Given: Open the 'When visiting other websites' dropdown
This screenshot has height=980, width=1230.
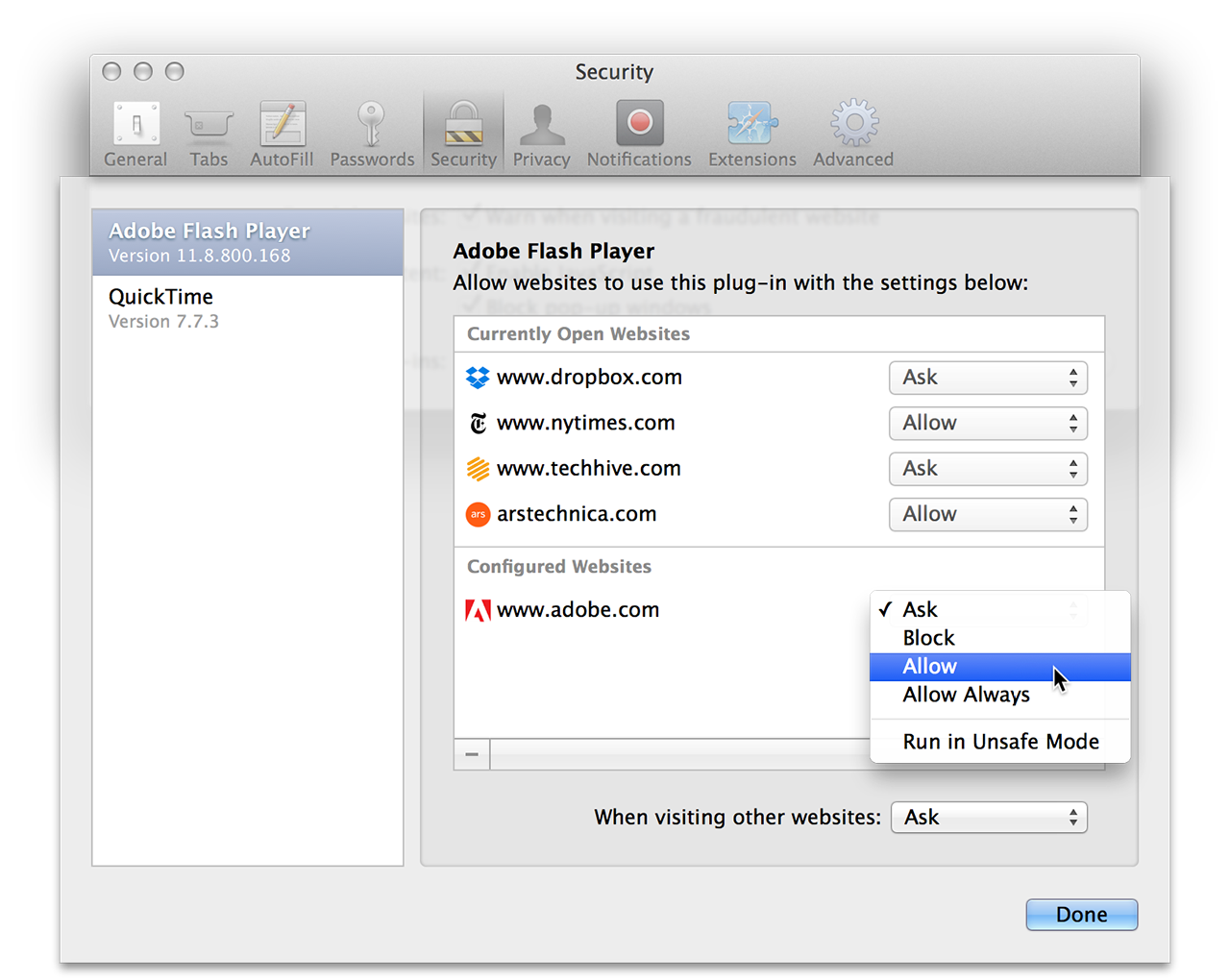Looking at the screenshot, I should 989,818.
